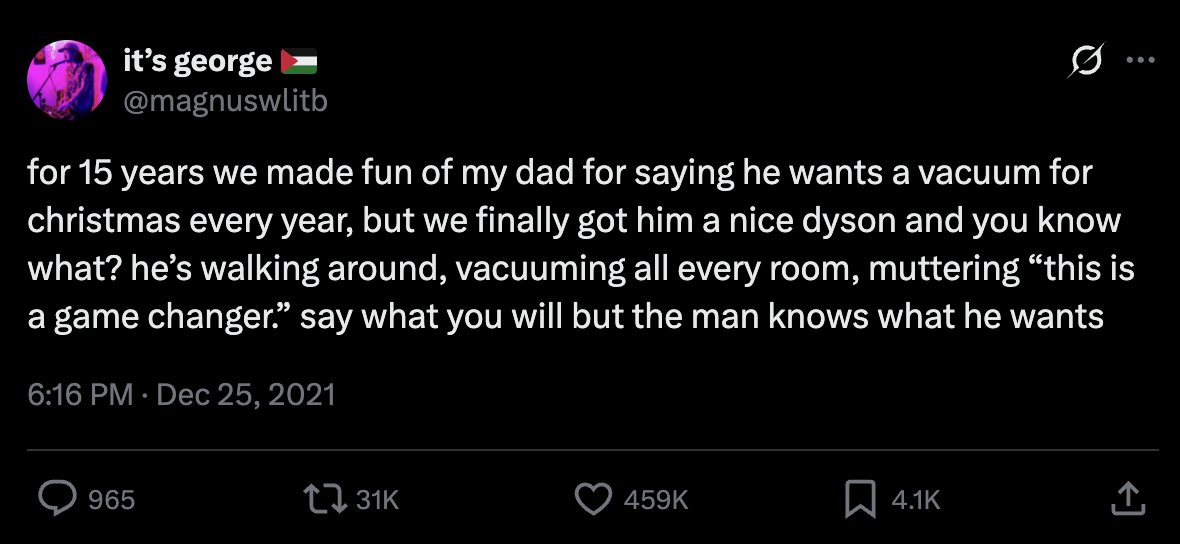This screenshot has height=544, width=1180.
Task: Open the three-dot more options menu
Action: coord(1140,61)
